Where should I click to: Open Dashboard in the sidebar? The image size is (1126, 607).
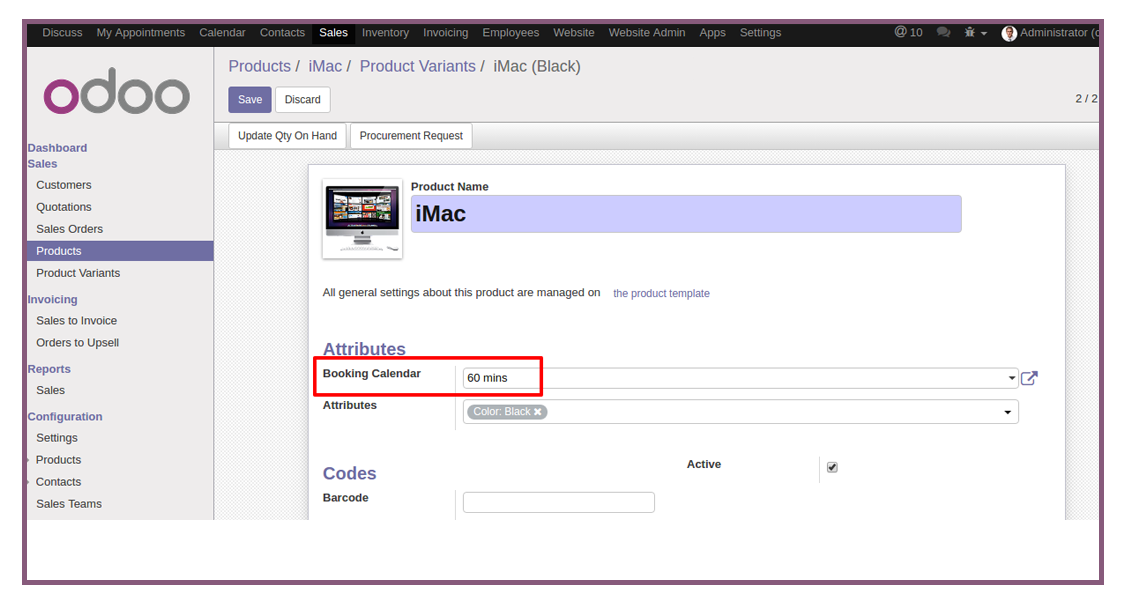[57, 148]
